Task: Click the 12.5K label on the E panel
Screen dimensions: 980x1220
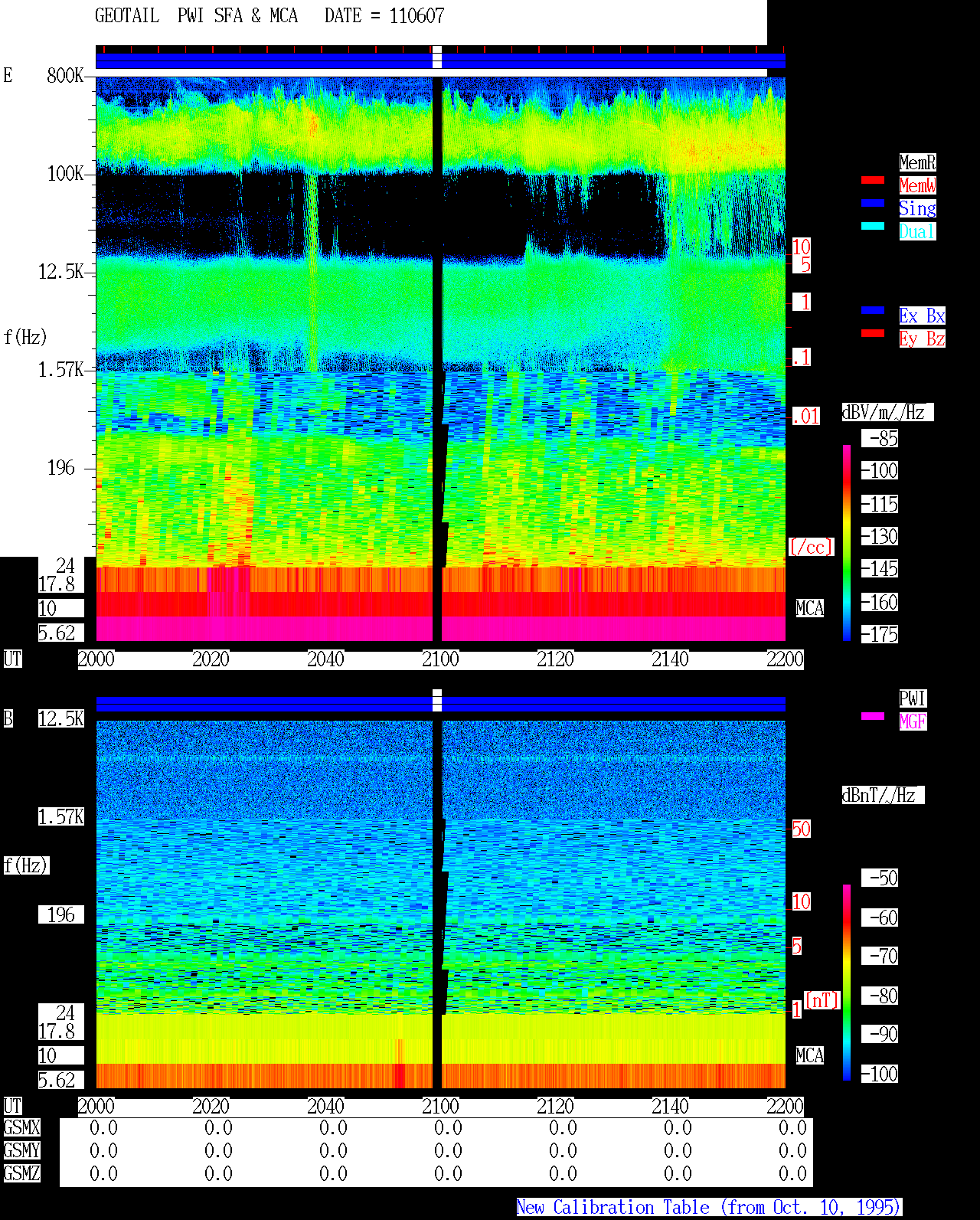Action: (x=61, y=271)
